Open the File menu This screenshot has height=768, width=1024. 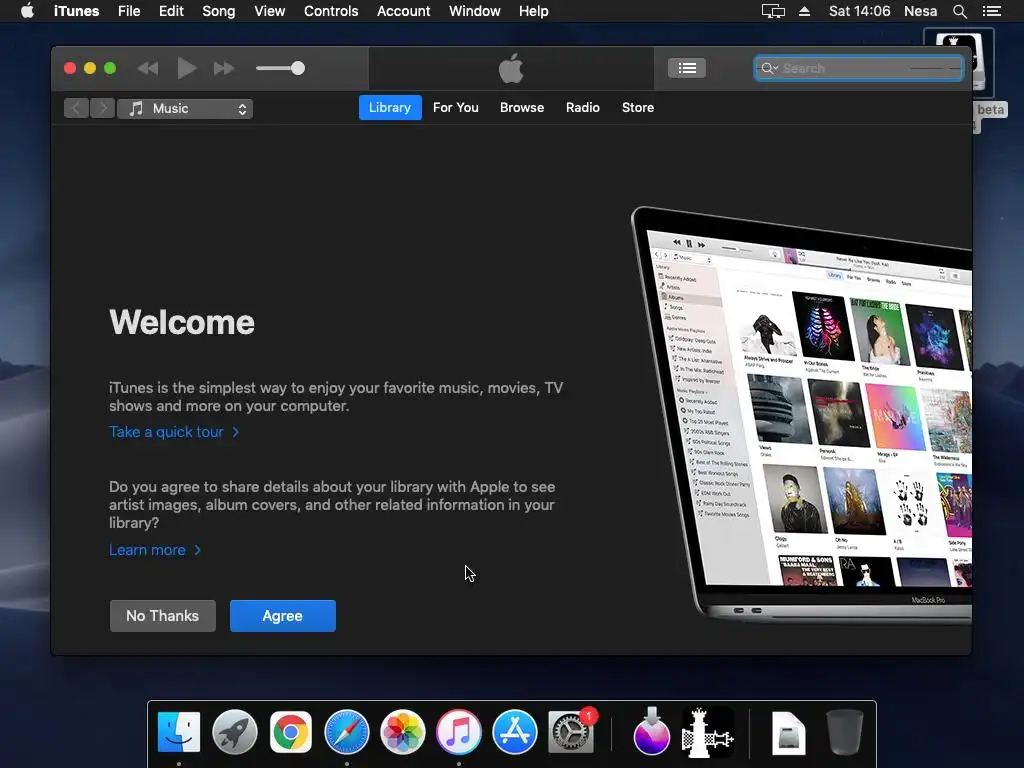[x=129, y=11]
